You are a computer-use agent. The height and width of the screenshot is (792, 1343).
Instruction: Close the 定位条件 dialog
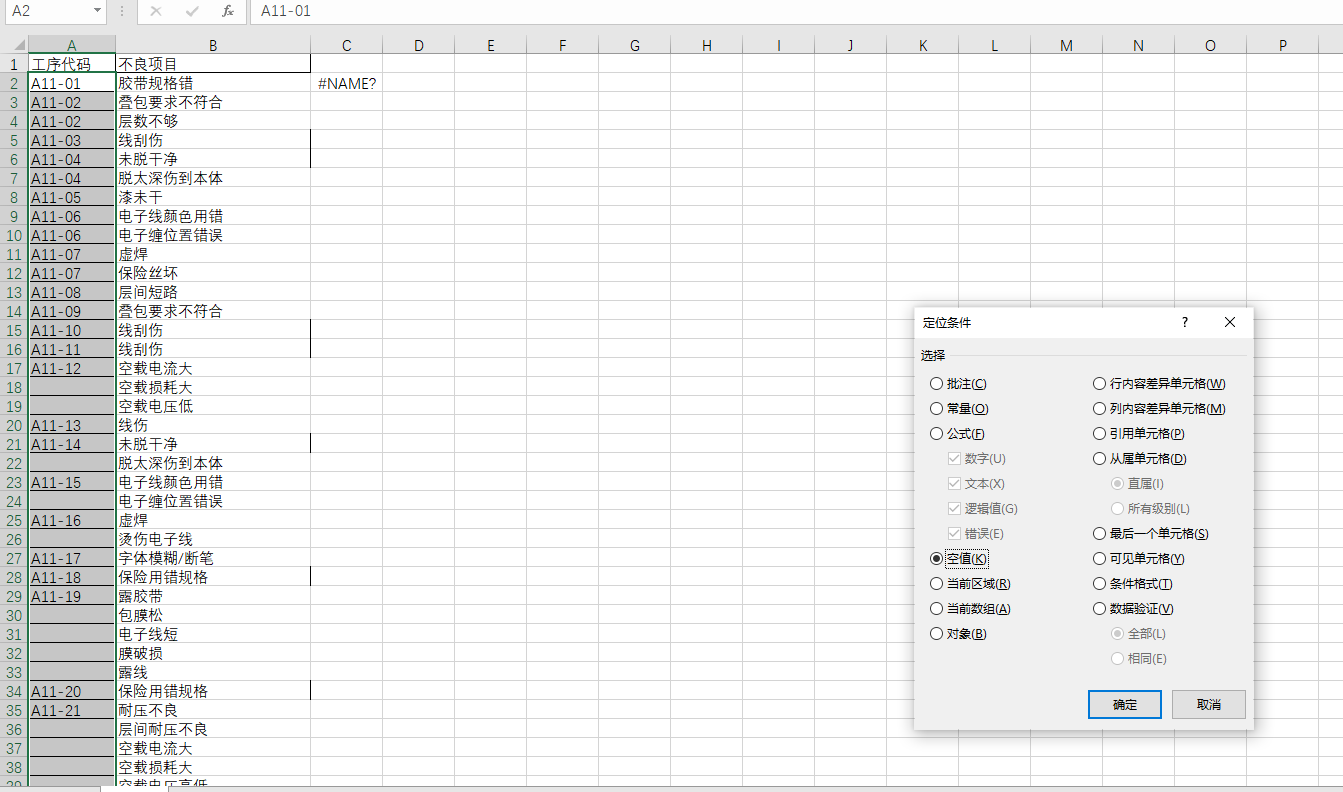click(x=1230, y=323)
